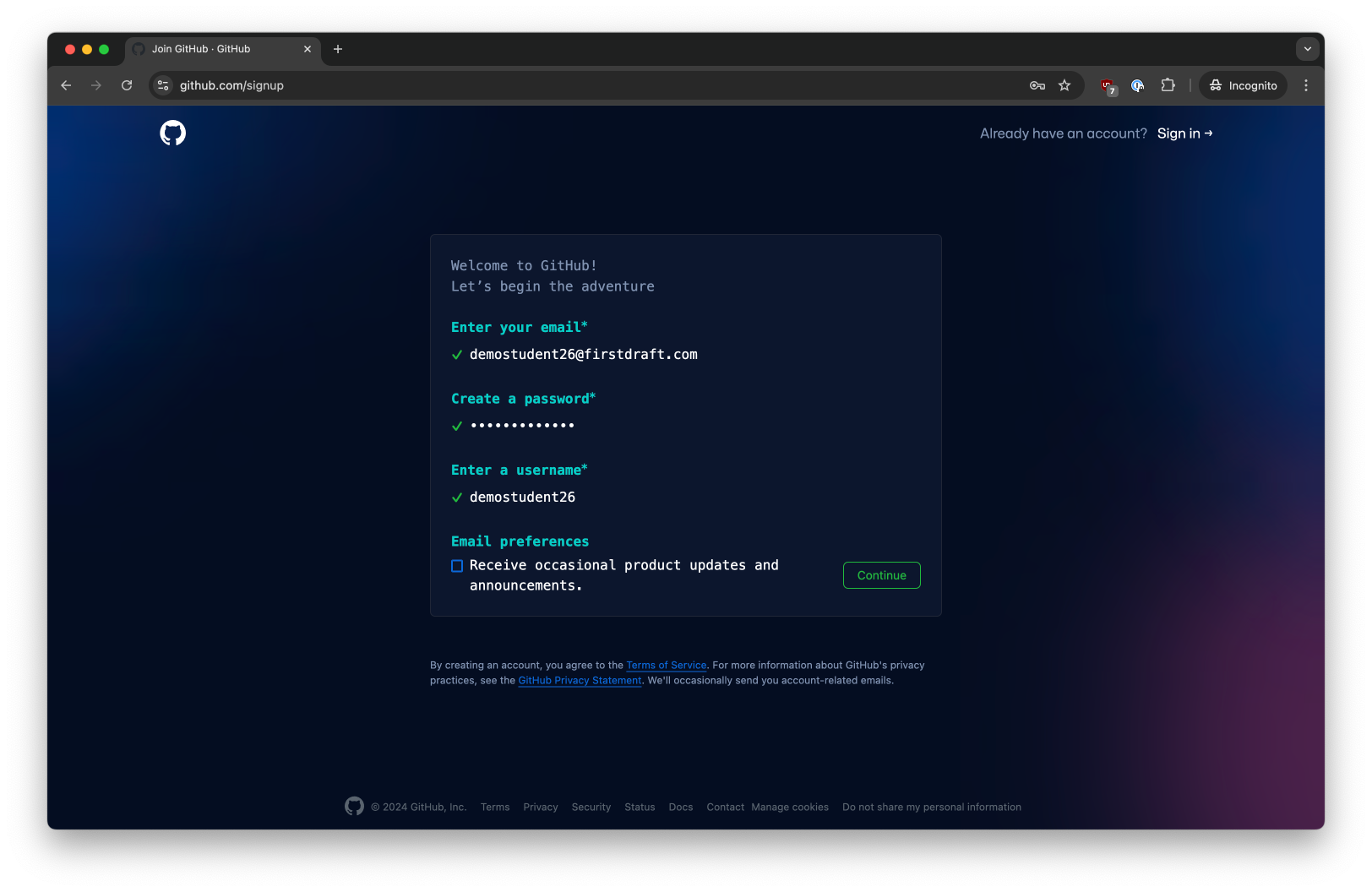Open the Sign in link
Viewport: 1372px width, 892px height.
click(1184, 133)
